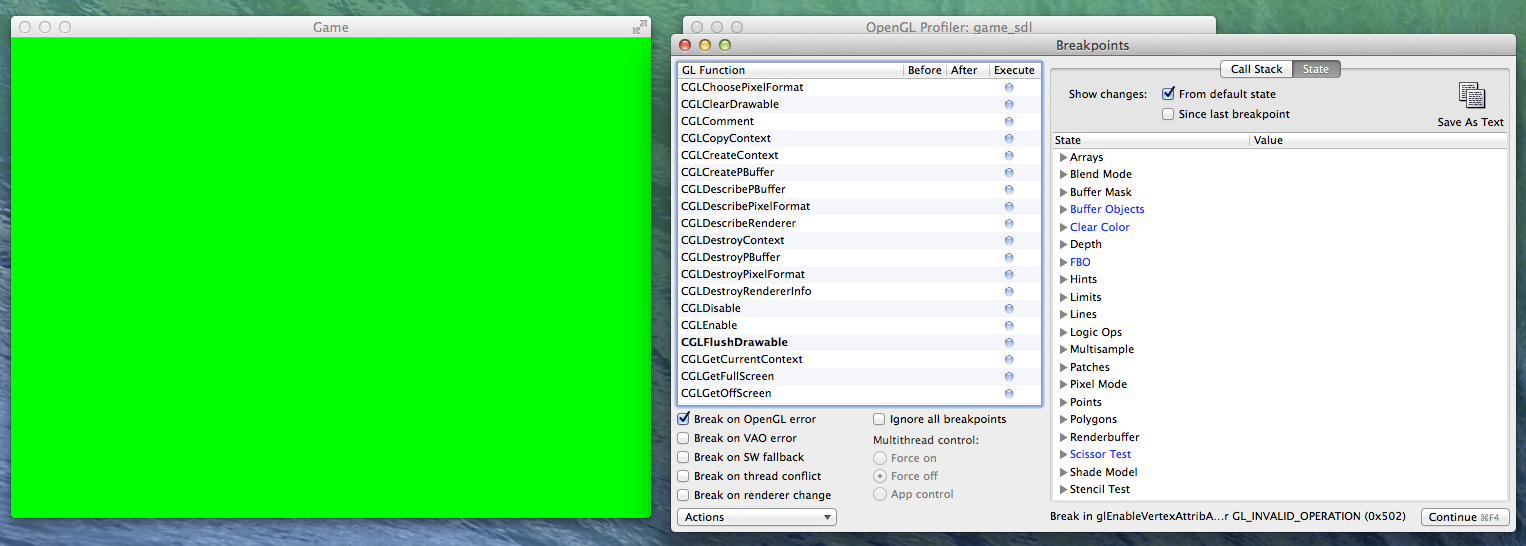Click execute dot for CGLFlushDrawable

1009,342
